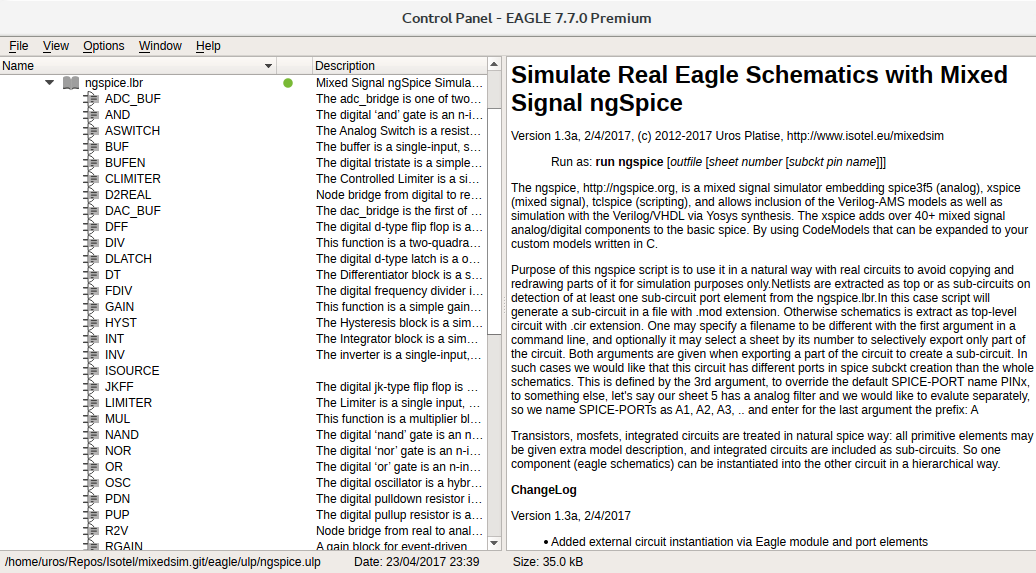Screen dimensions: 1036x573
Task: Select the FDIV device icon
Action: (91, 291)
